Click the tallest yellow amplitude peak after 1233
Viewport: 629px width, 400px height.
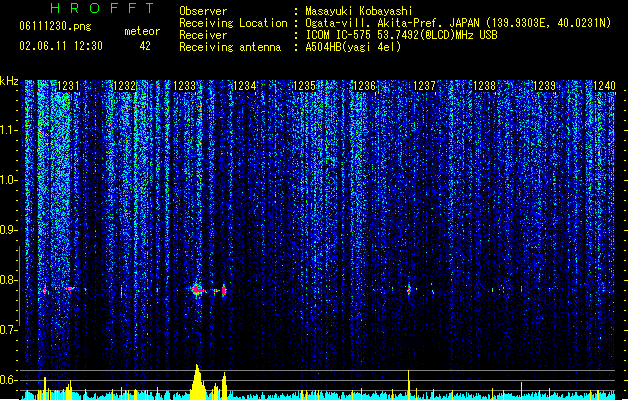[x=197, y=381]
